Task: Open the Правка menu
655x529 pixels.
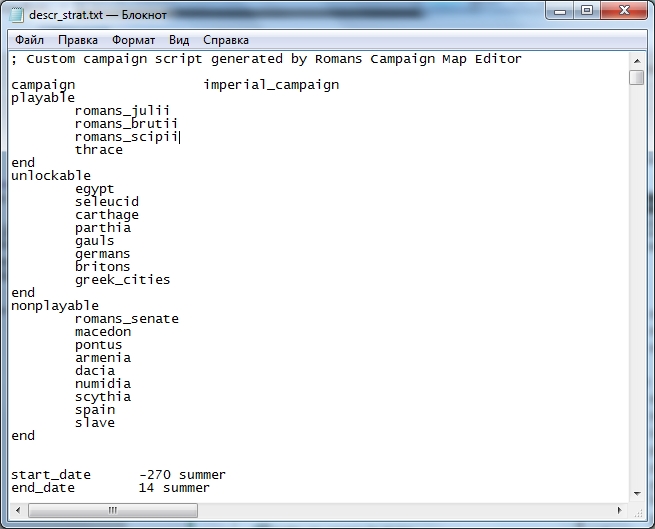Action: coord(78,40)
